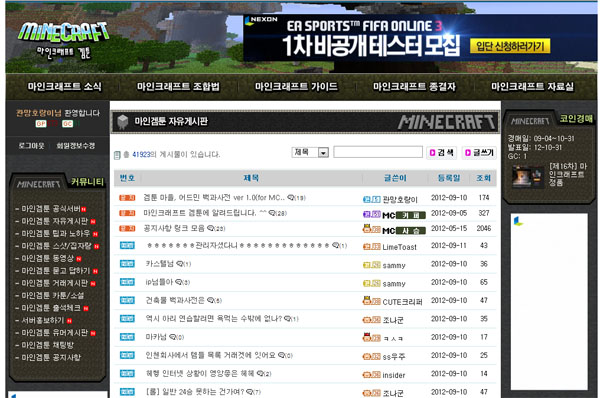
Task: Open post [롬] 일반 24승
Action: click(195, 392)
